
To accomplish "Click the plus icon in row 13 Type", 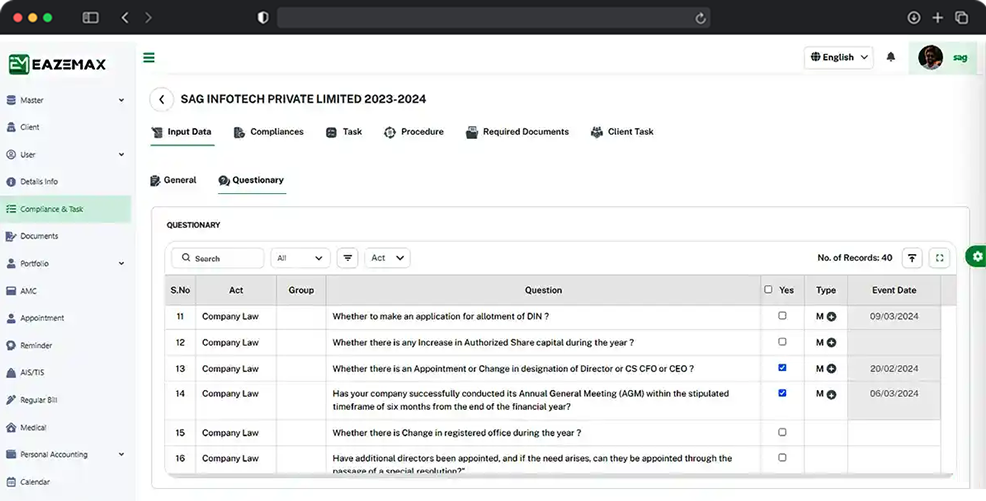I will click(831, 369).
